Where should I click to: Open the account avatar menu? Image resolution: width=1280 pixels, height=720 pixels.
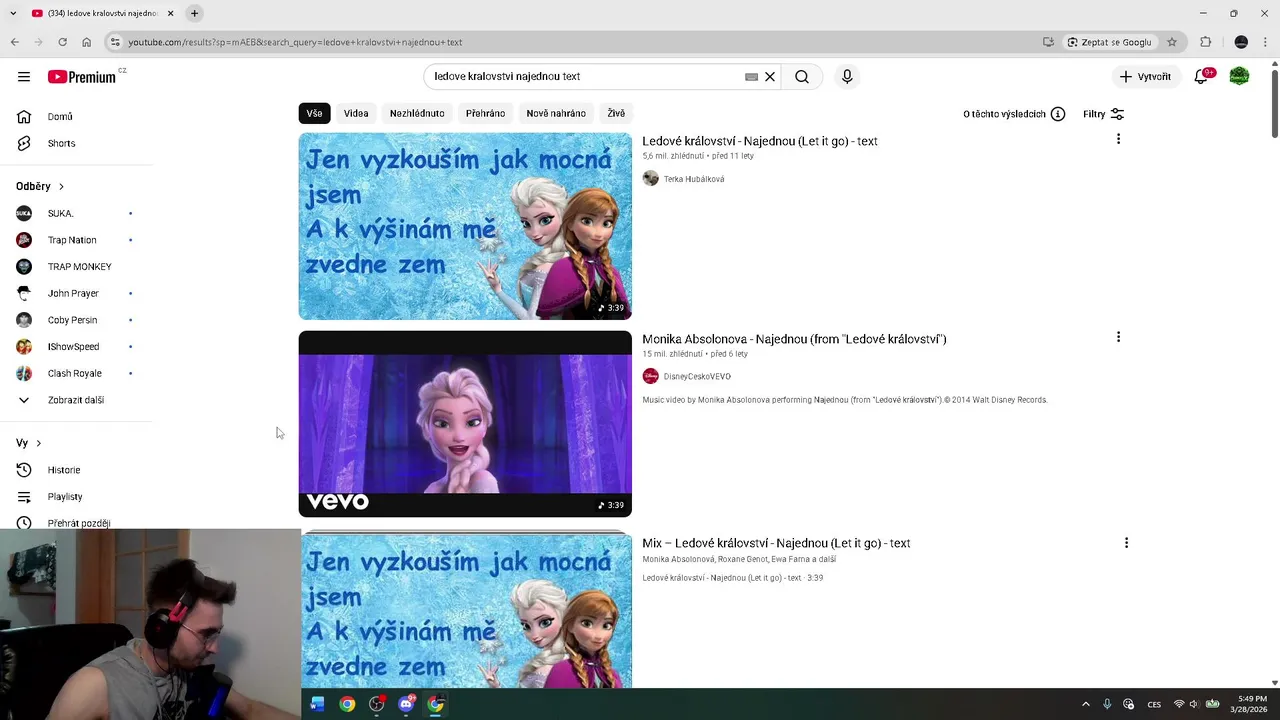coord(1239,77)
